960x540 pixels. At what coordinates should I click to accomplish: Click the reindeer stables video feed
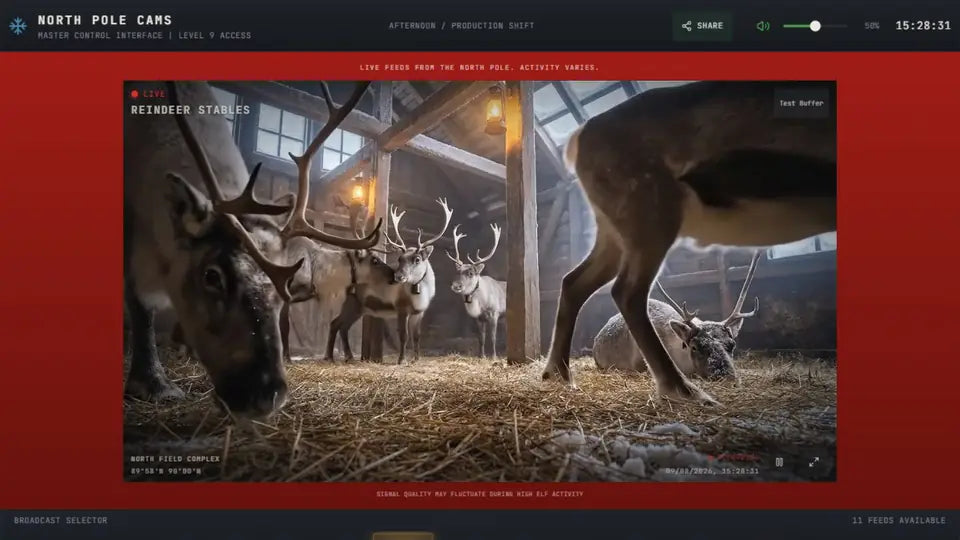coord(480,281)
